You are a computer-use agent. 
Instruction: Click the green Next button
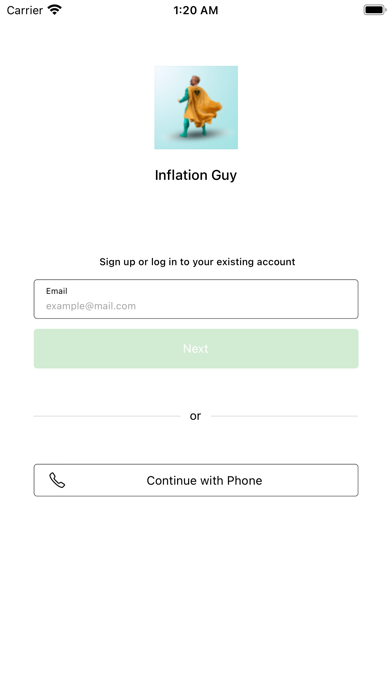coord(196,348)
